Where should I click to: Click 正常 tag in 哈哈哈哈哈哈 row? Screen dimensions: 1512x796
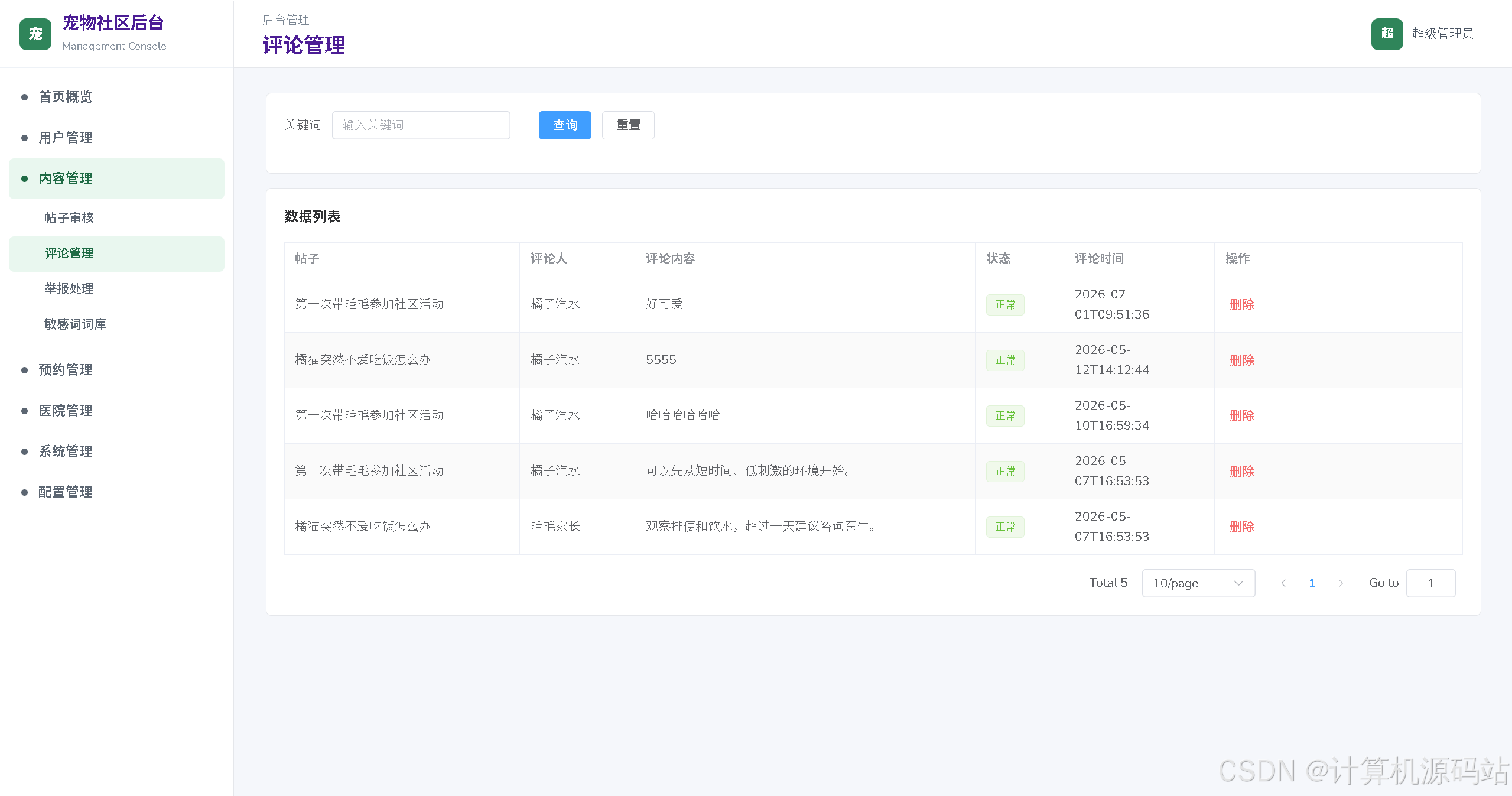point(1005,416)
